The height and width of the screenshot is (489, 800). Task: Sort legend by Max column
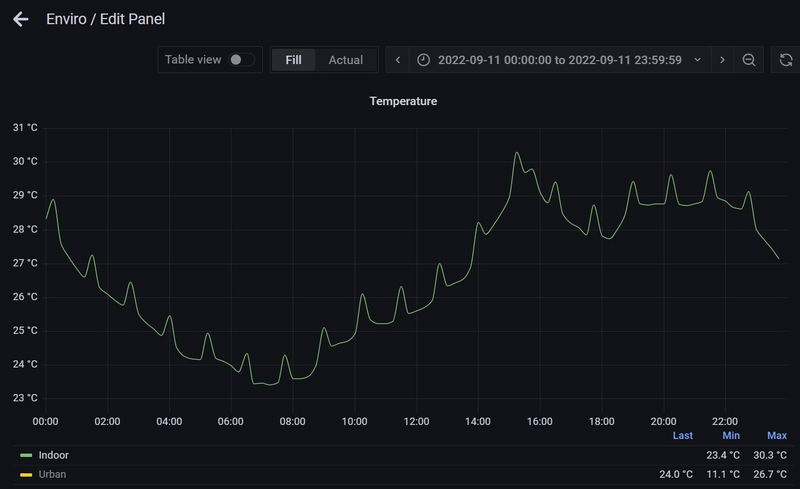(776, 436)
